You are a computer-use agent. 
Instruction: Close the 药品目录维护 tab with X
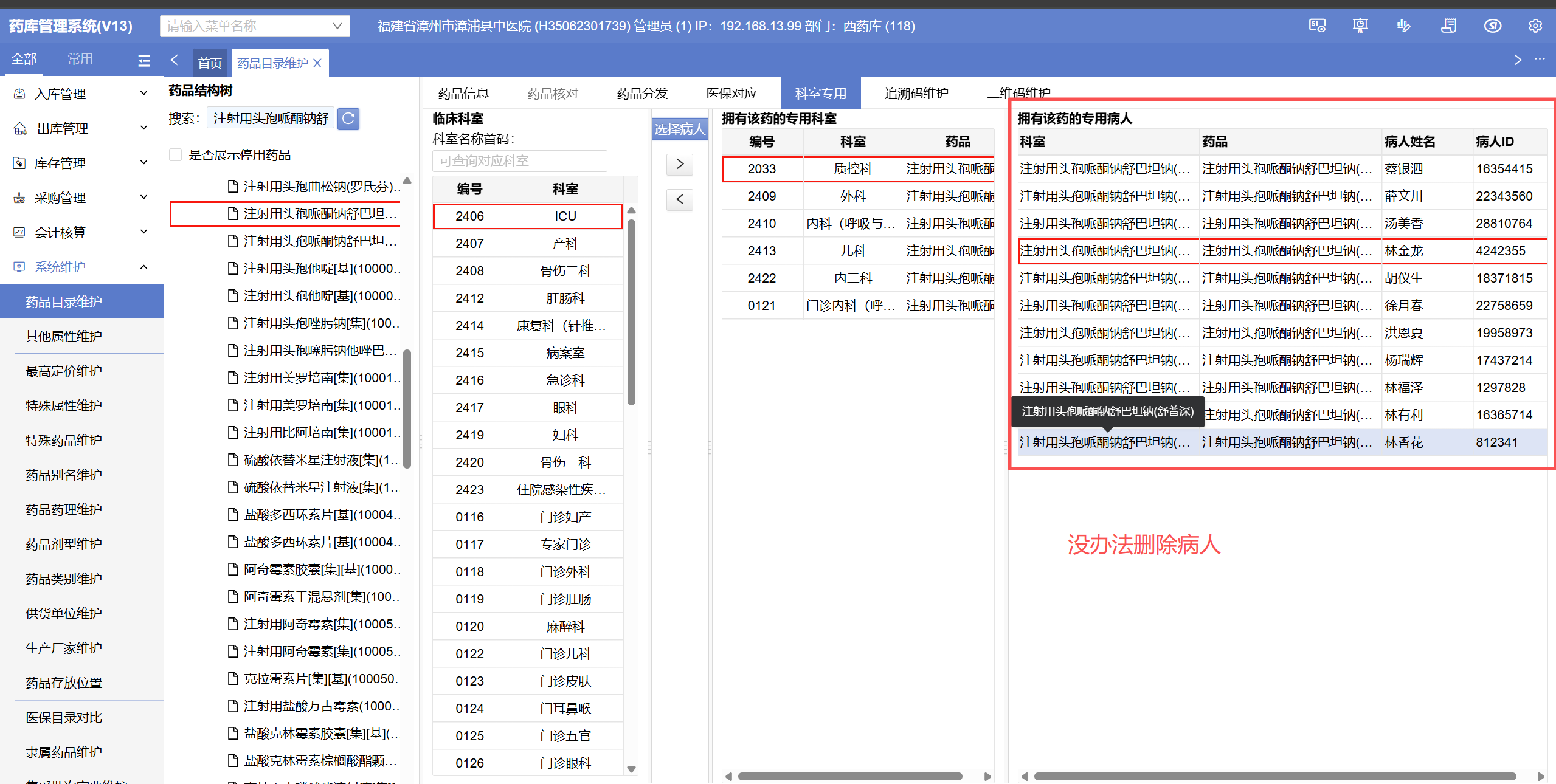(x=317, y=63)
